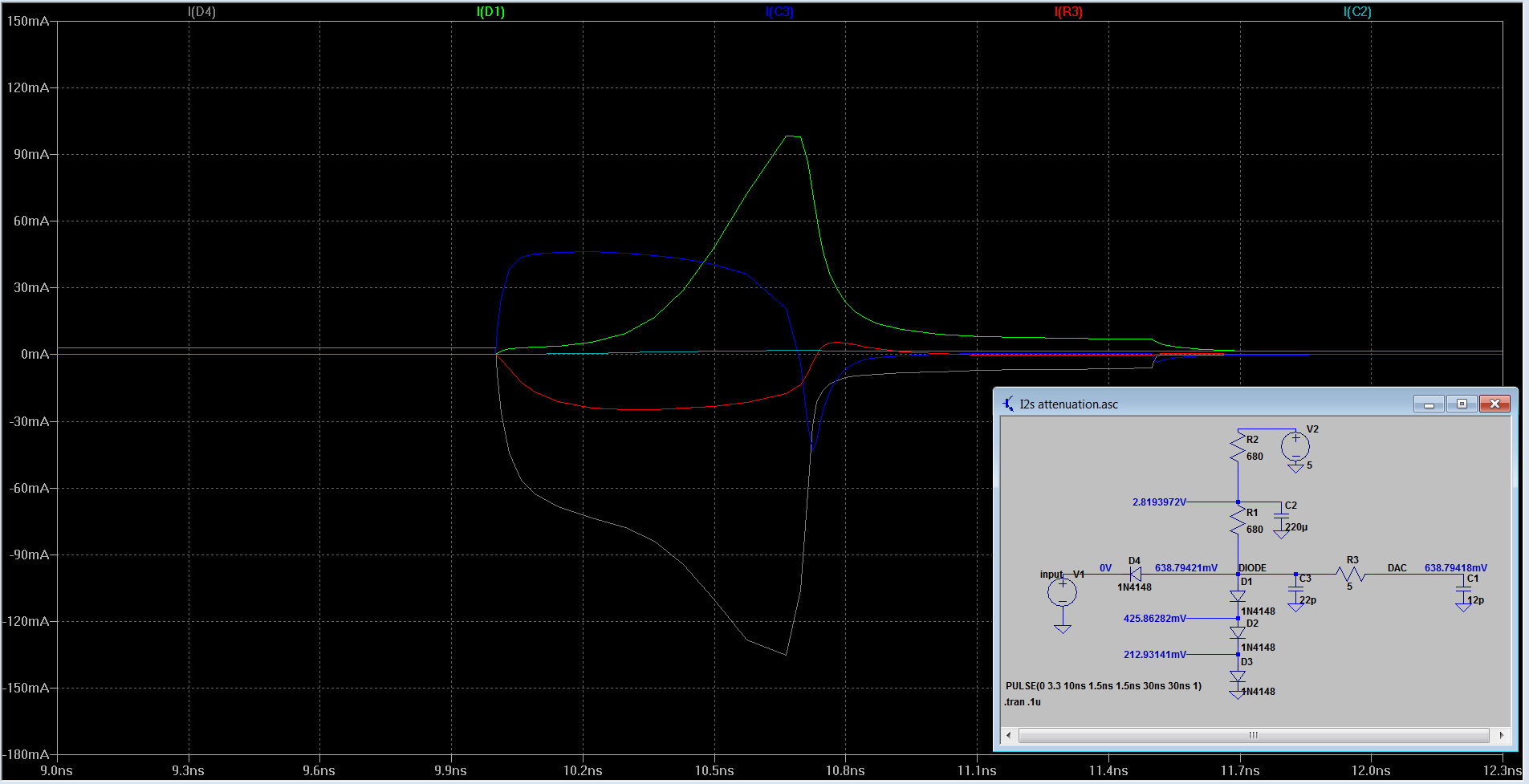This screenshot has height=784, width=1529.
Task: Click the .tran .1u directive
Action: (1023, 702)
